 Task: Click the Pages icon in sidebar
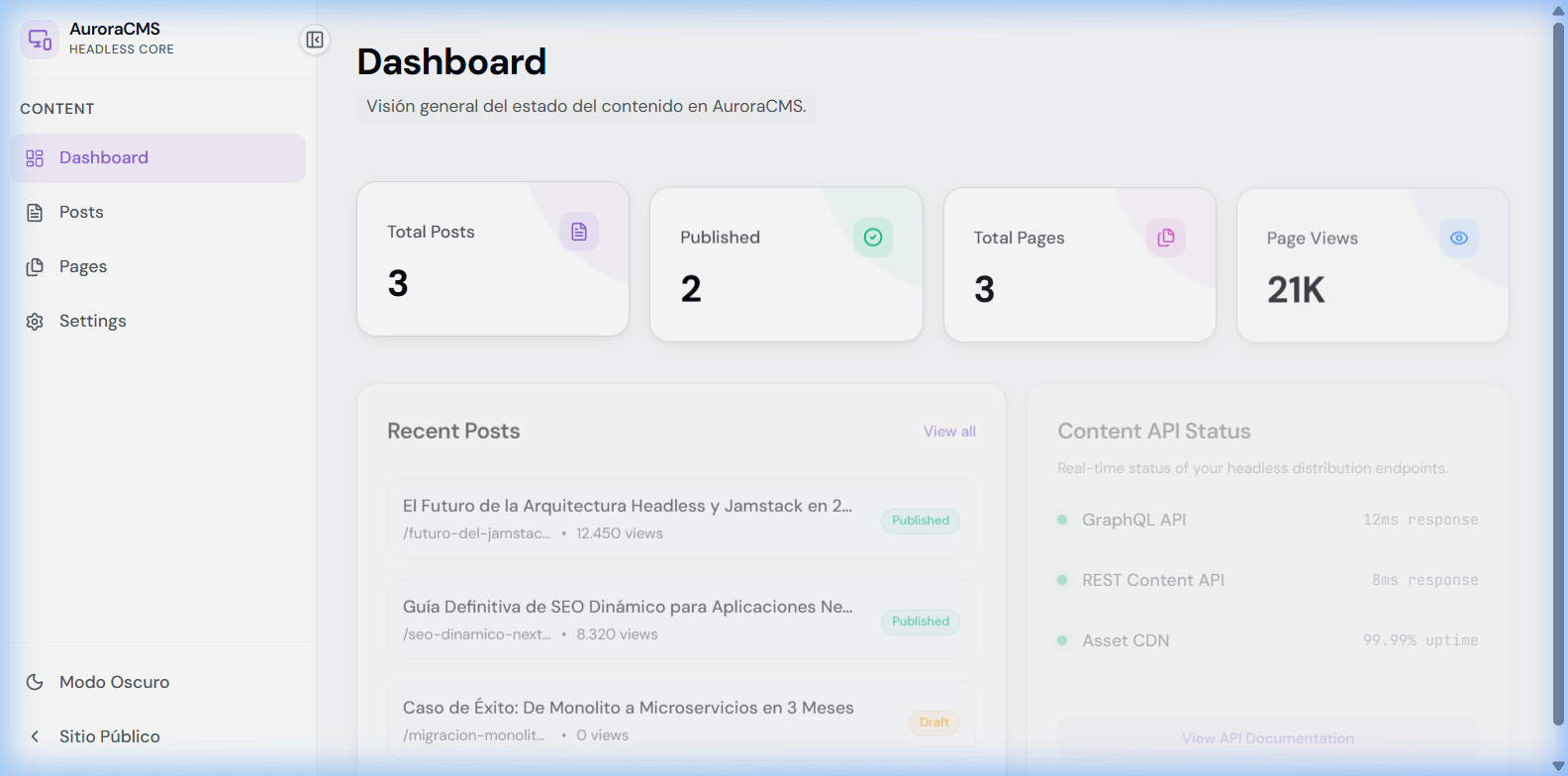(35, 267)
